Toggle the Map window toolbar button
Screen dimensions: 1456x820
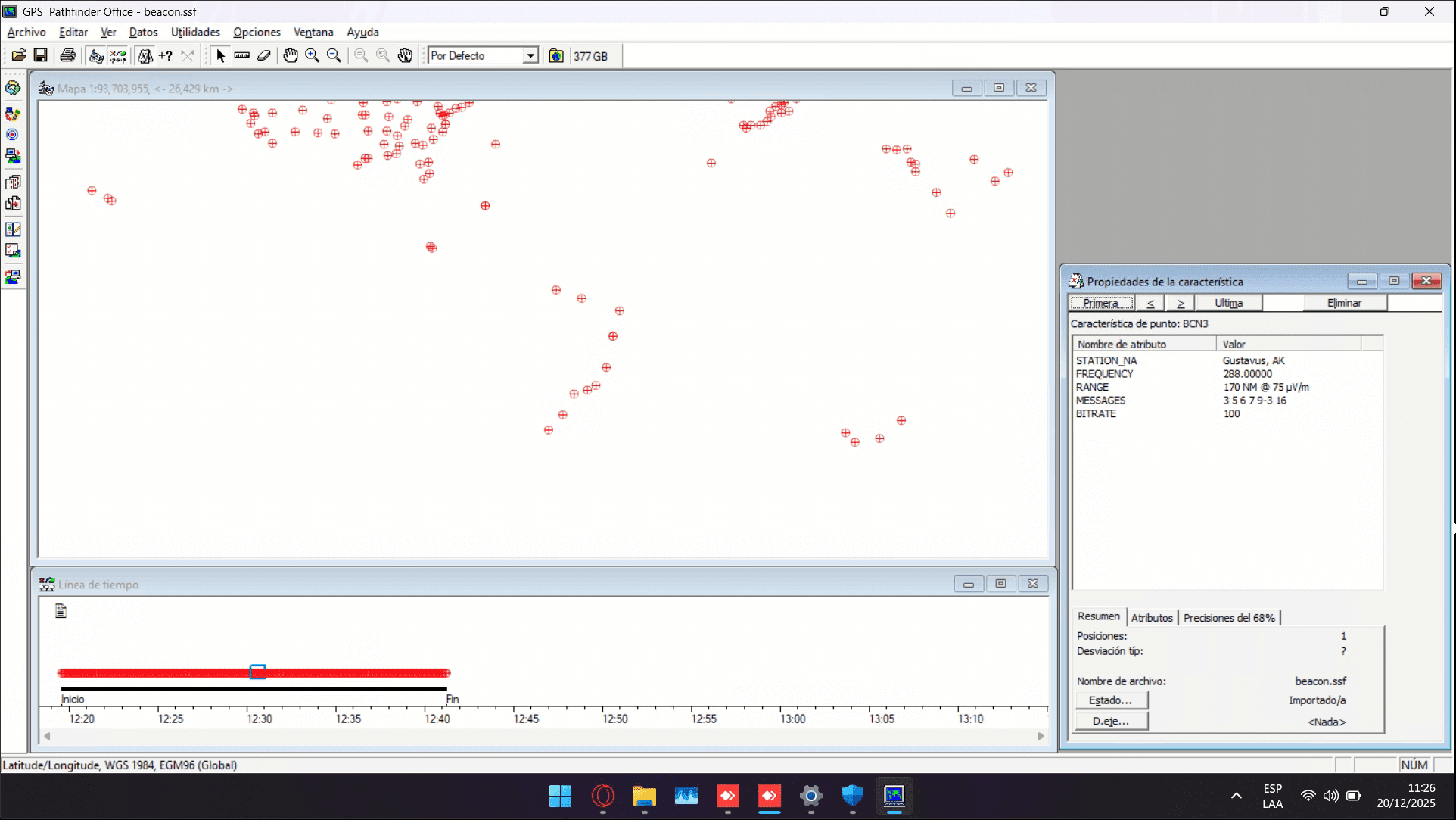click(96, 55)
